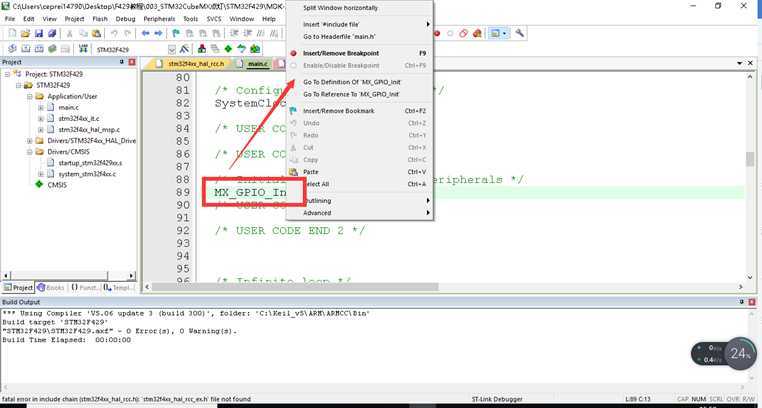Expand stm32f4xx_it.c in project tree
Screen dimensions: 762x408
[x=41, y=119]
